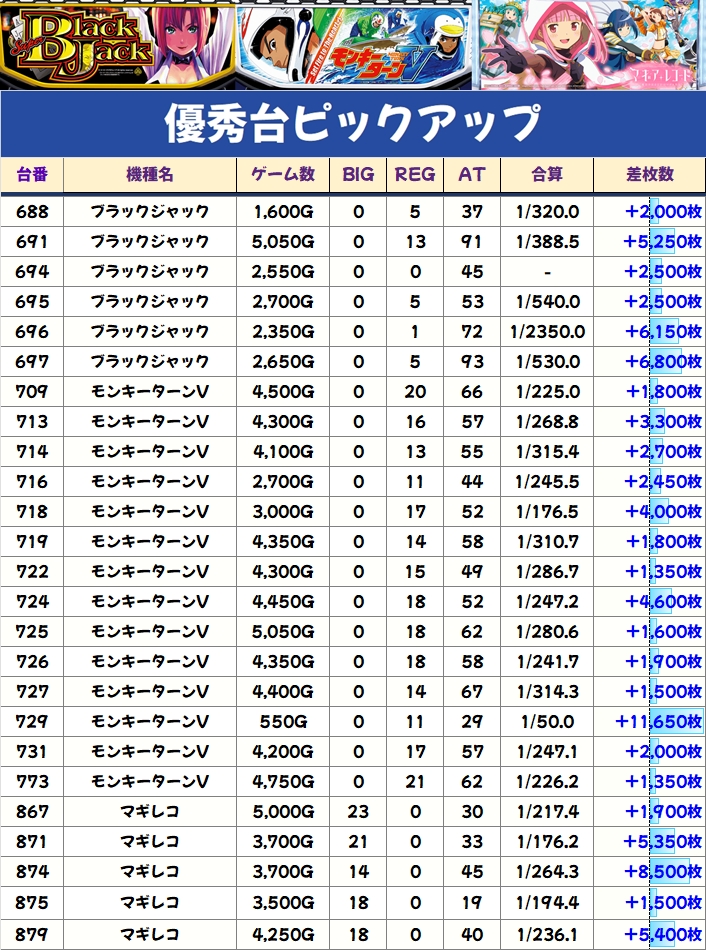This screenshot has width=706, height=950.
Task: Click machine number 725
Action: [32, 631]
